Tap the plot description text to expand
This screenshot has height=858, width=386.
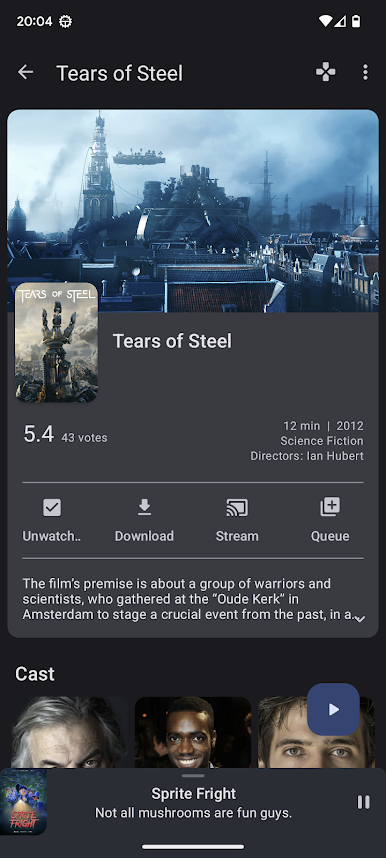pyautogui.click(x=191, y=599)
